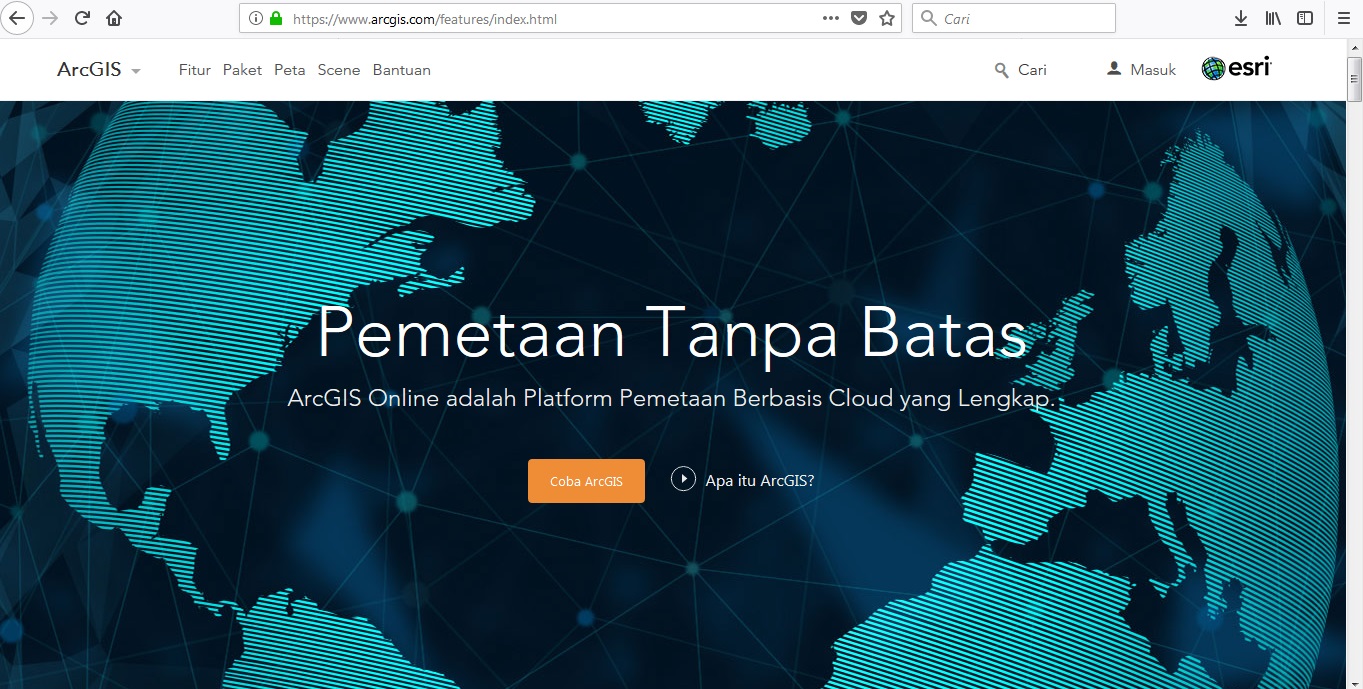Click the Coba ArcGIS button
The height and width of the screenshot is (689, 1363).
click(586, 480)
